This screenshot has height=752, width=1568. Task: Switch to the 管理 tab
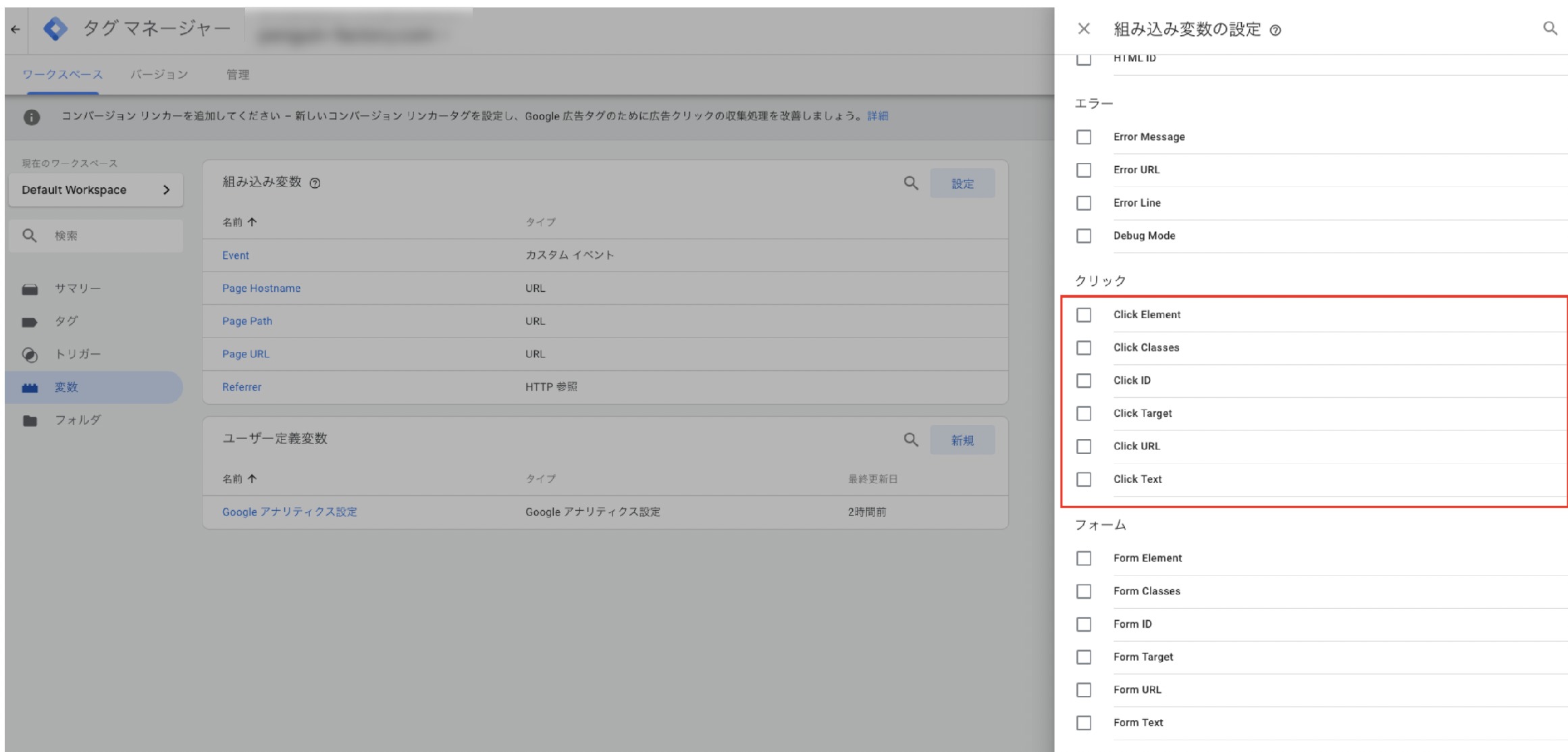(x=237, y=74)
